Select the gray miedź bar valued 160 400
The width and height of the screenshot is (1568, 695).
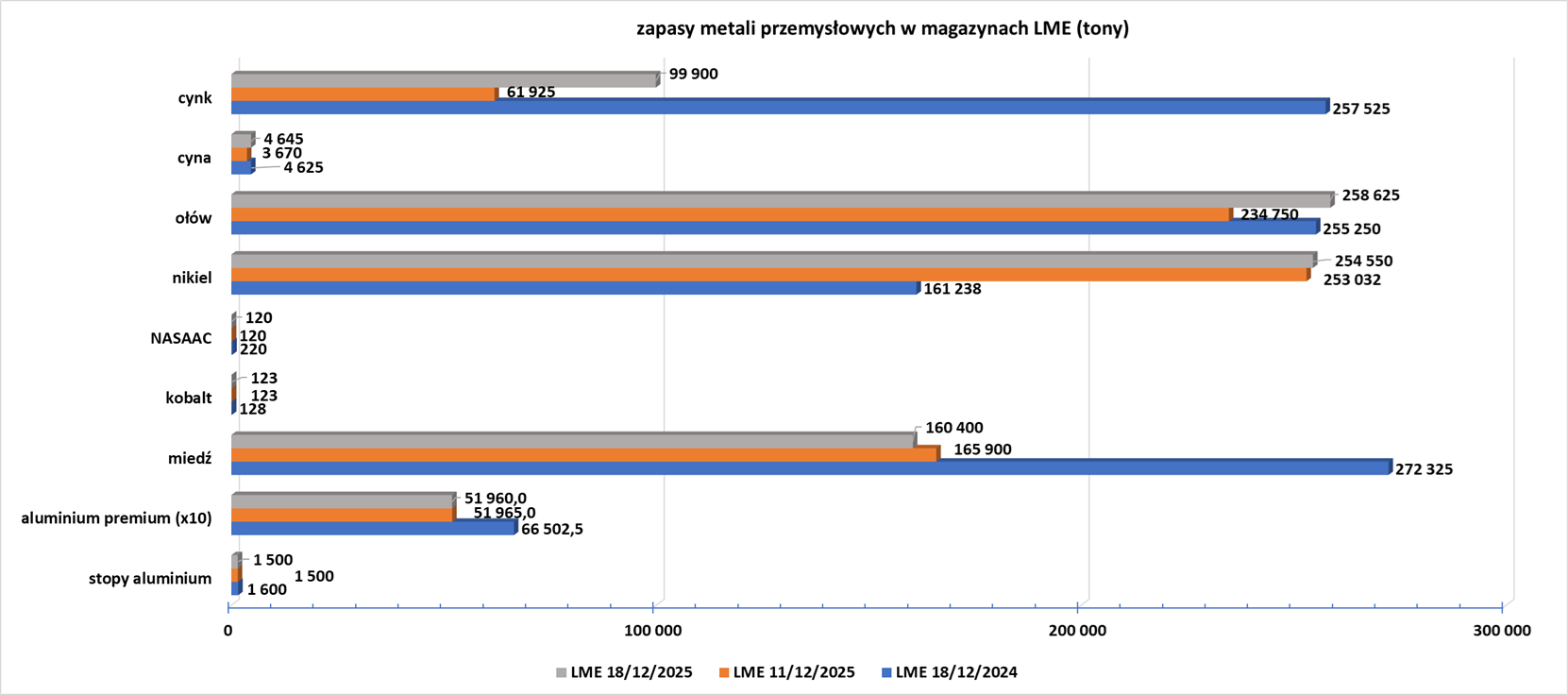[571, 442]
